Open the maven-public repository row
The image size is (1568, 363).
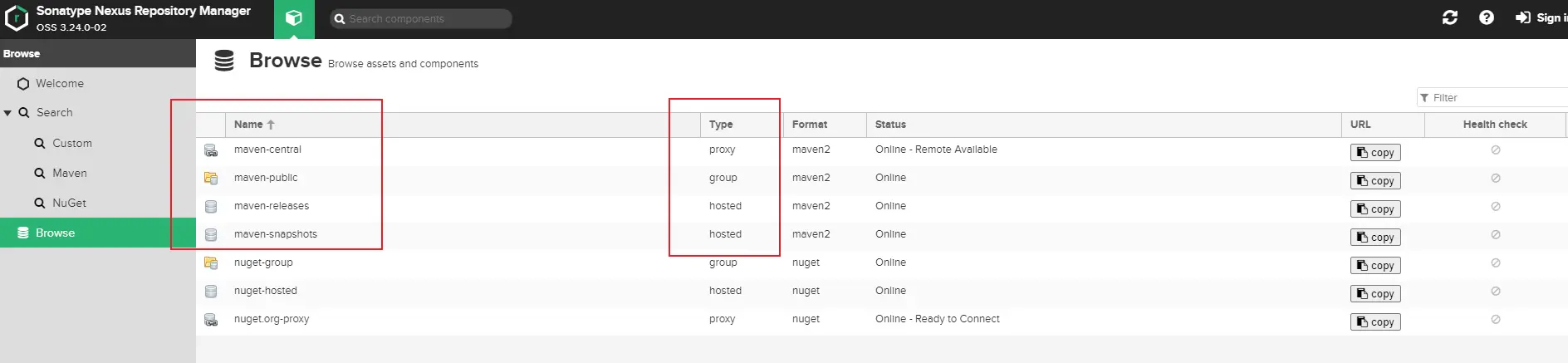882,179
